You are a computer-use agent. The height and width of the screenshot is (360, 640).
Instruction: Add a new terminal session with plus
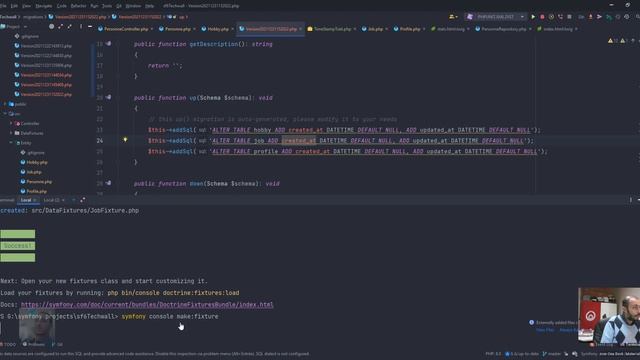(73, 200)
